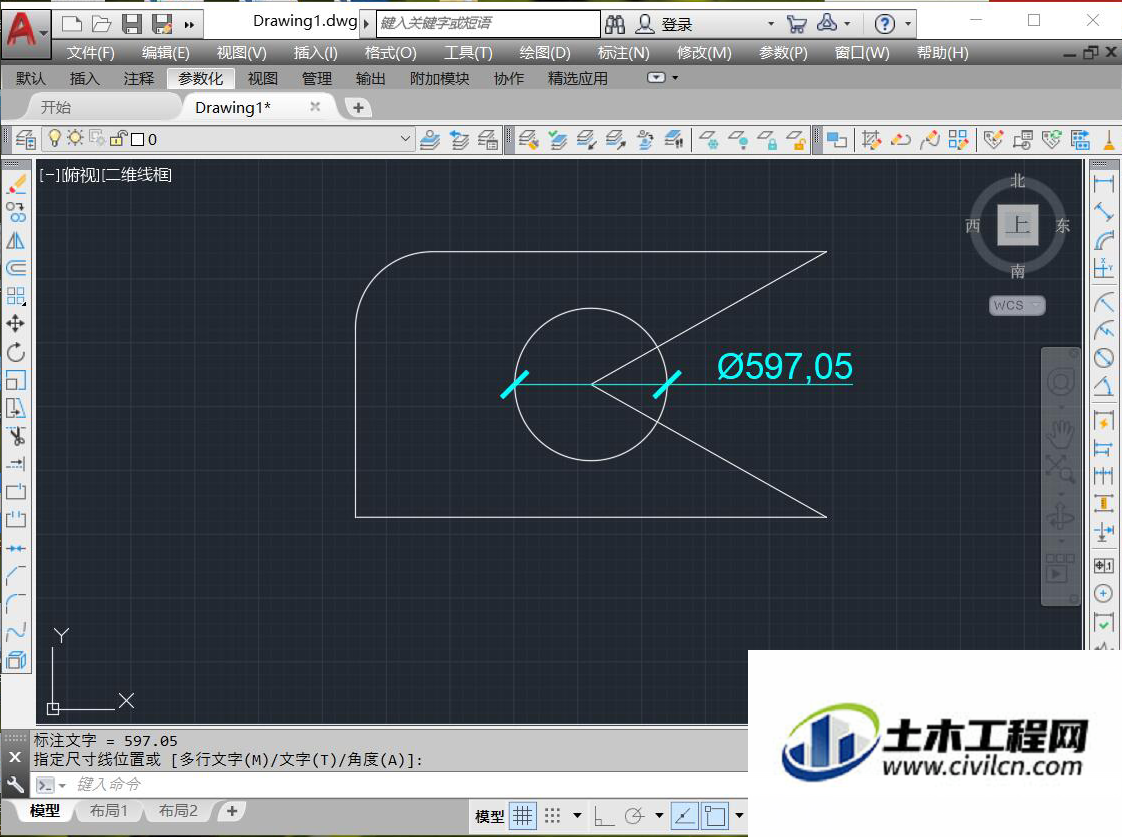1122x837 pixels.
Task: Open the 修改(M) menu
Action: coord(704,53)
